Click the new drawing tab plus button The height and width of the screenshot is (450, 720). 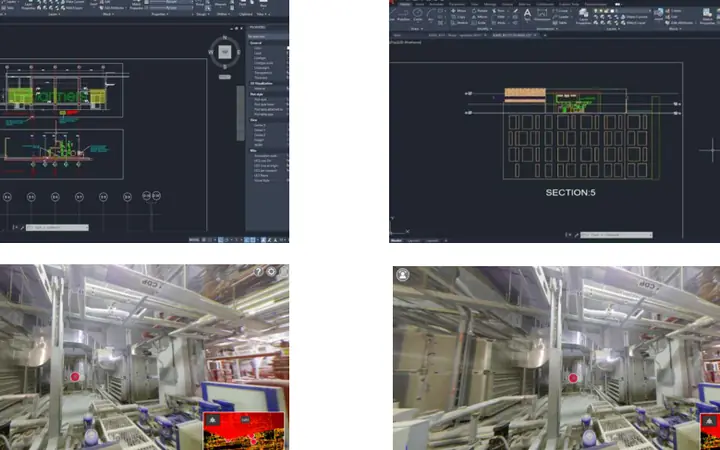click(x=545, y=35)
